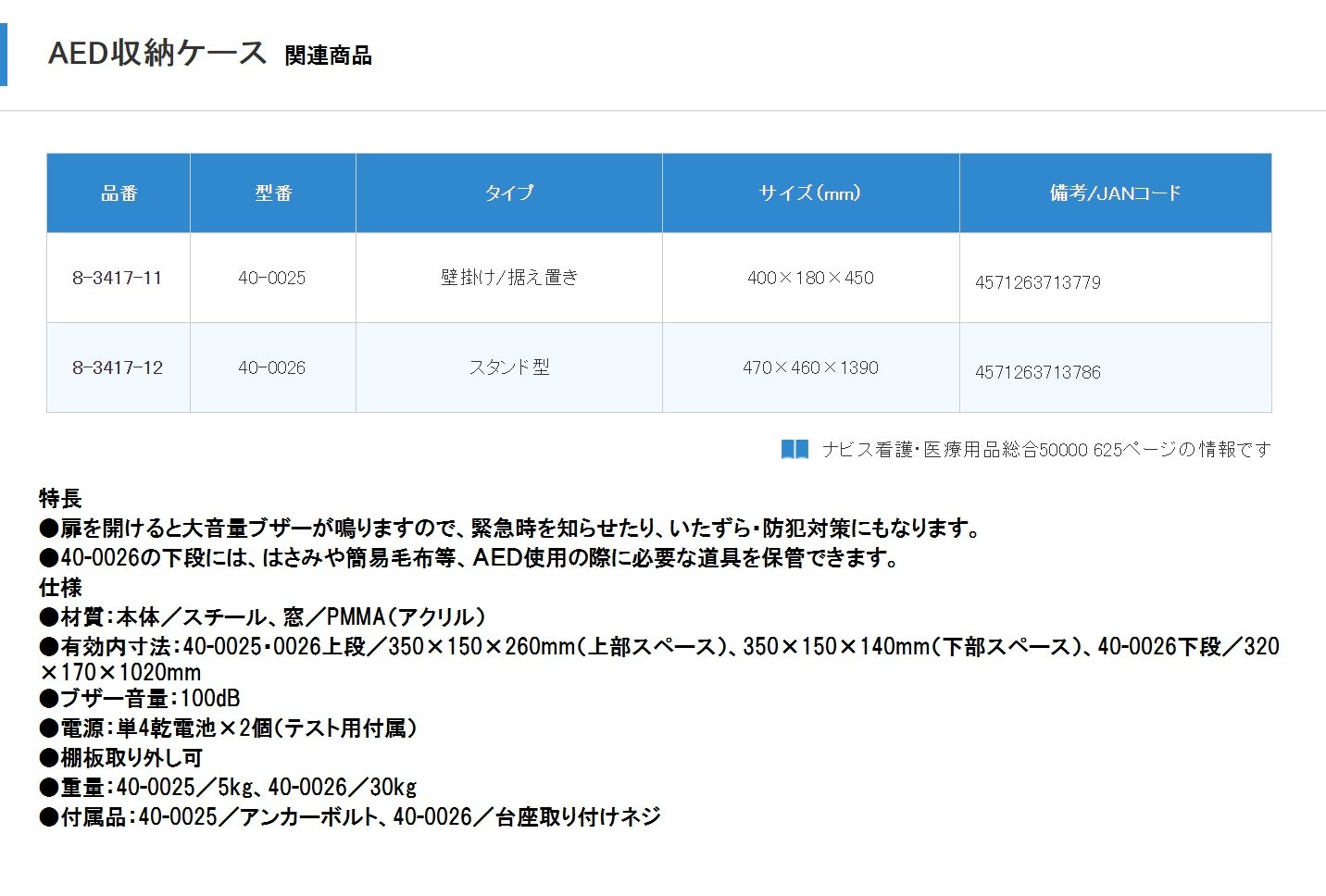Click the size 470×460×1390 cell
Image resolution: width=1326 pixels, height=896 pixels.
pyautogui.click(x=810, y=367)
